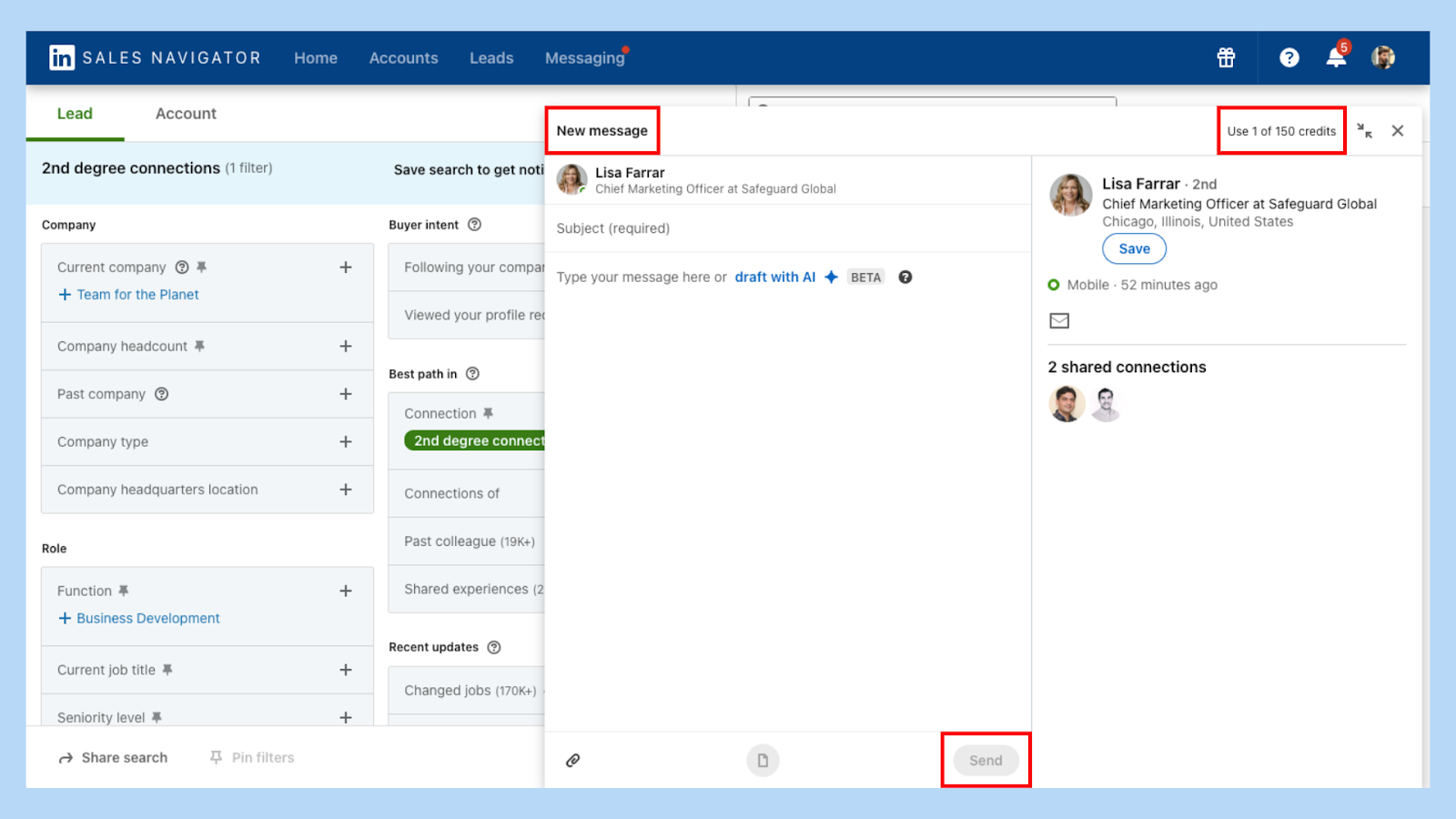Pin the Company headcount filter
This screenshot has width=1456, height=819.
(199, 346)
